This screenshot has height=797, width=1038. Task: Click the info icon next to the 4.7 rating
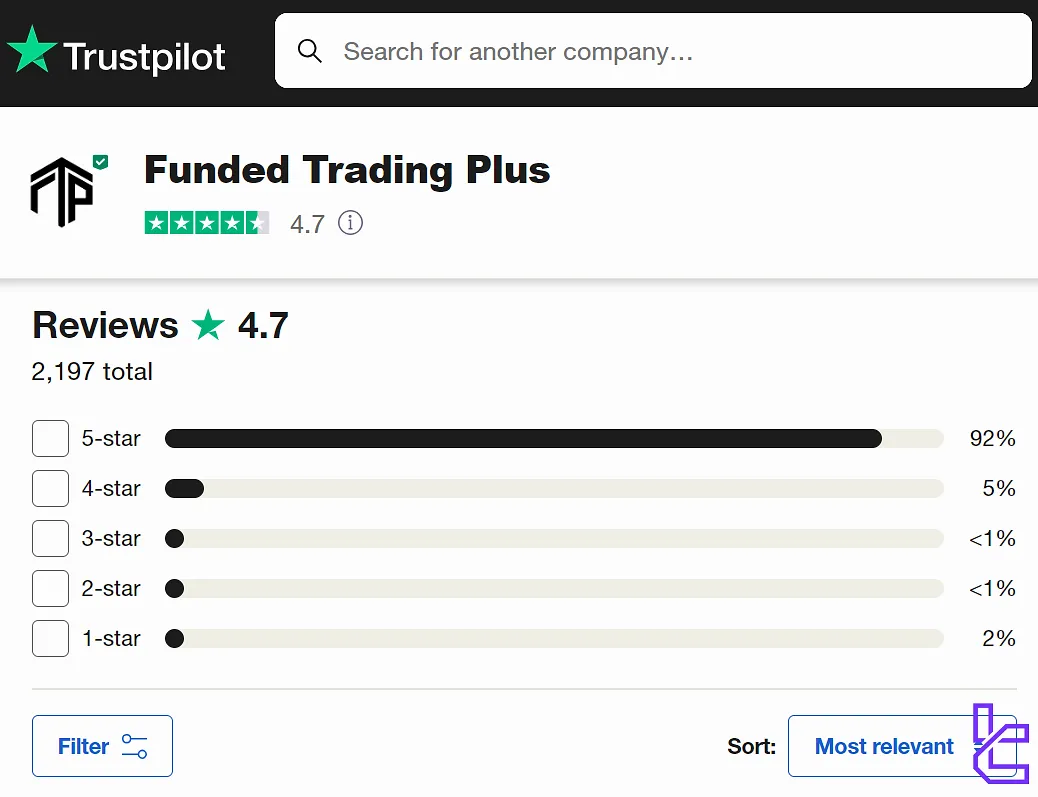pos(350,223)
